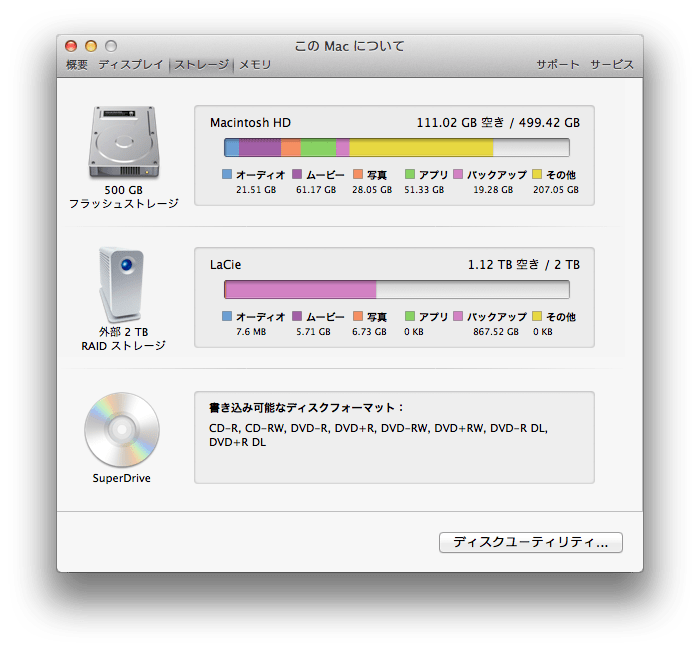Screen dimensions: 700x651
Task: Click the SuperDrive label
Action: (121, 478)
